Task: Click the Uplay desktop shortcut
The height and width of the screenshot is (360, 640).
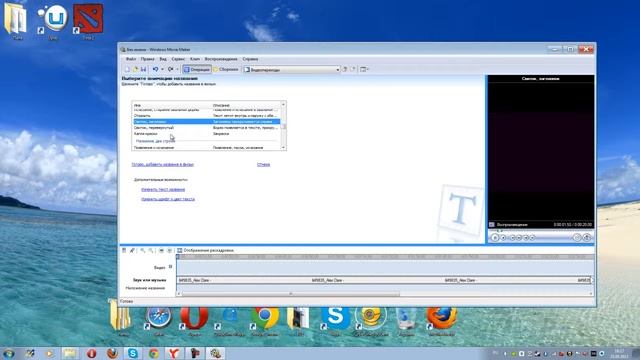Action: click(53, 22)
